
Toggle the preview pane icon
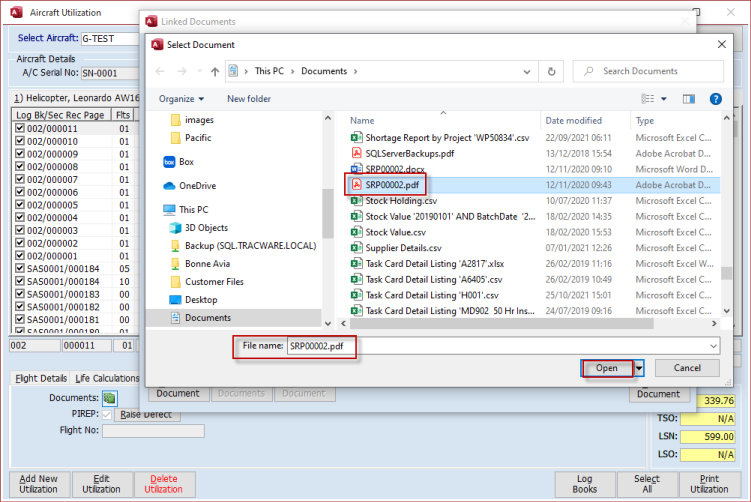[x=688, y=99]
